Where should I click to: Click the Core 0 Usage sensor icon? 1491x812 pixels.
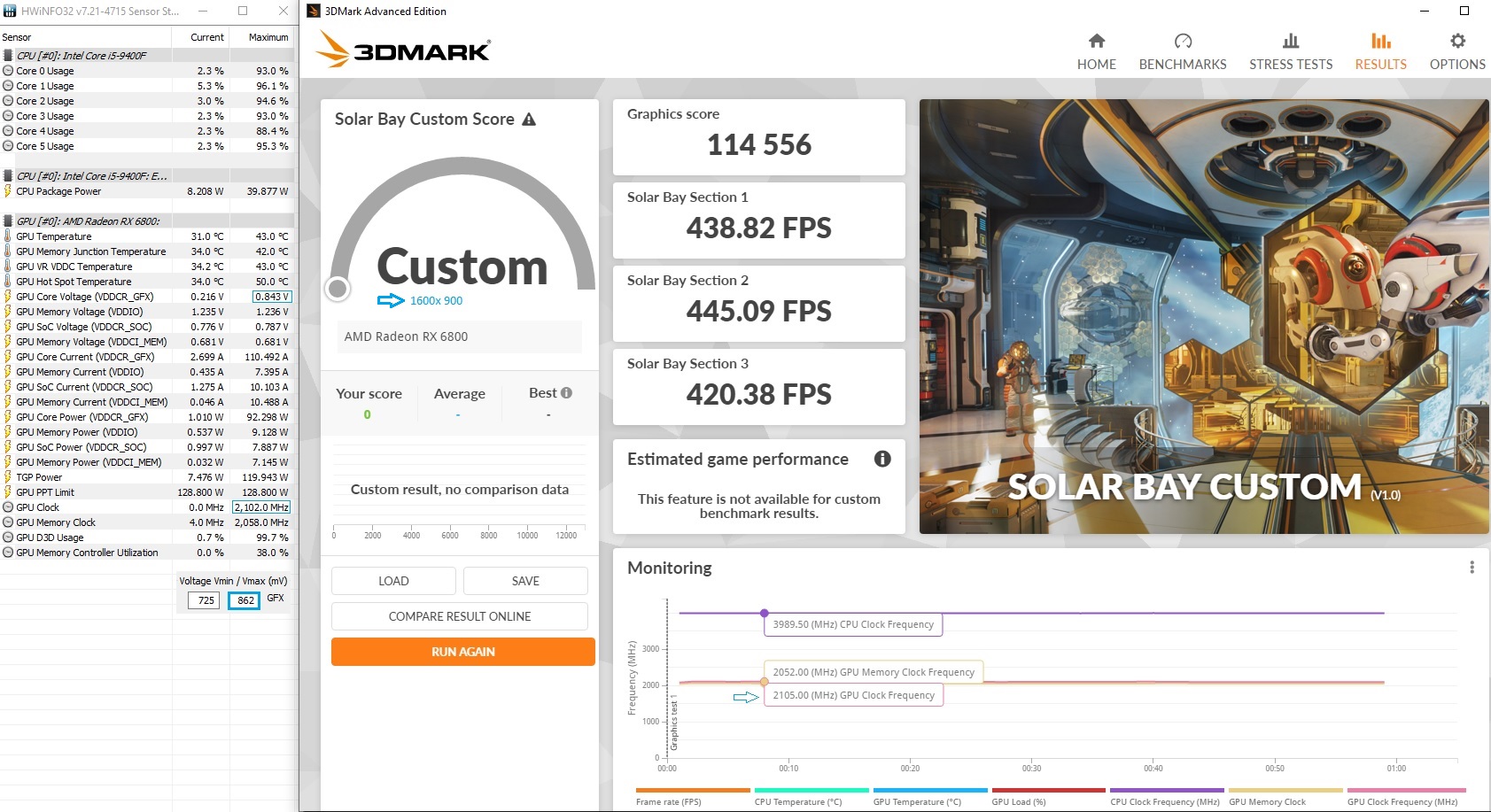click(8, 71)
